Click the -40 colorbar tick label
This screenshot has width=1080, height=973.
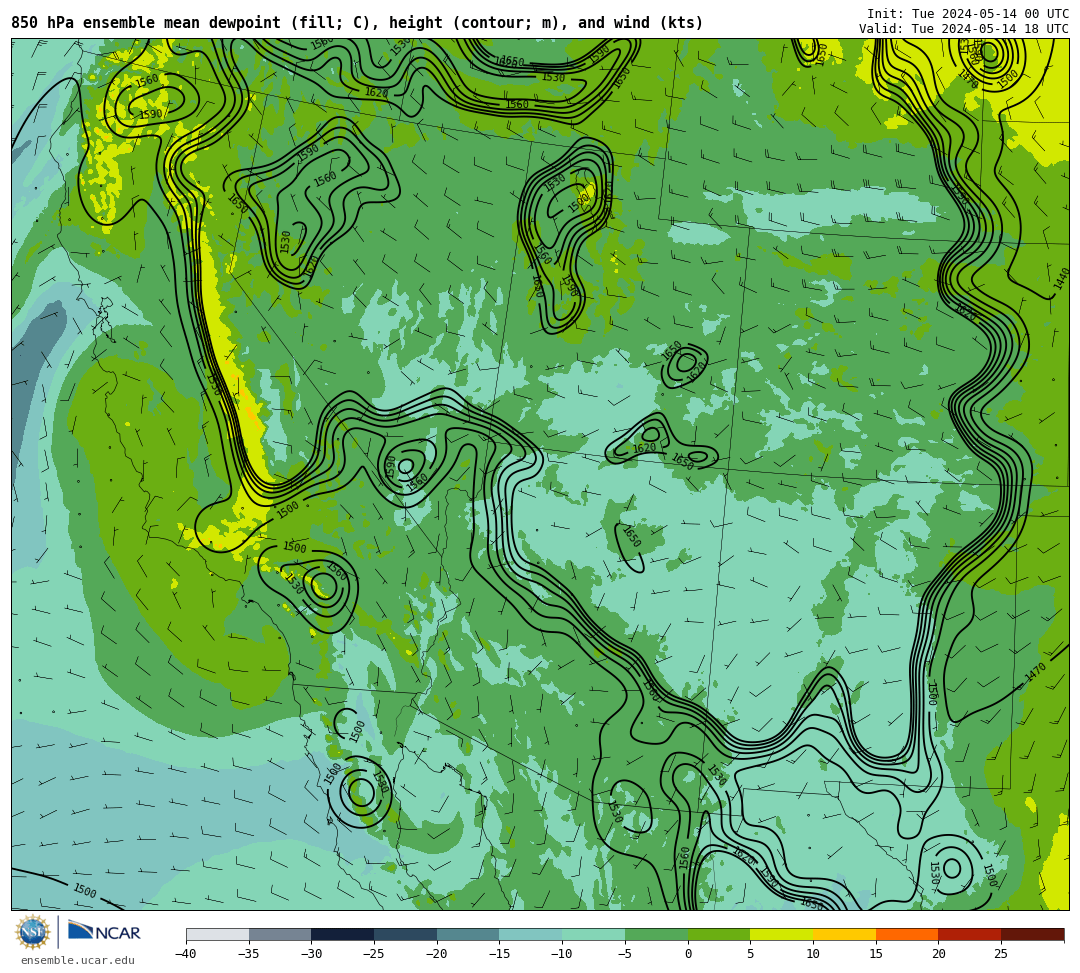pos(186,954)
